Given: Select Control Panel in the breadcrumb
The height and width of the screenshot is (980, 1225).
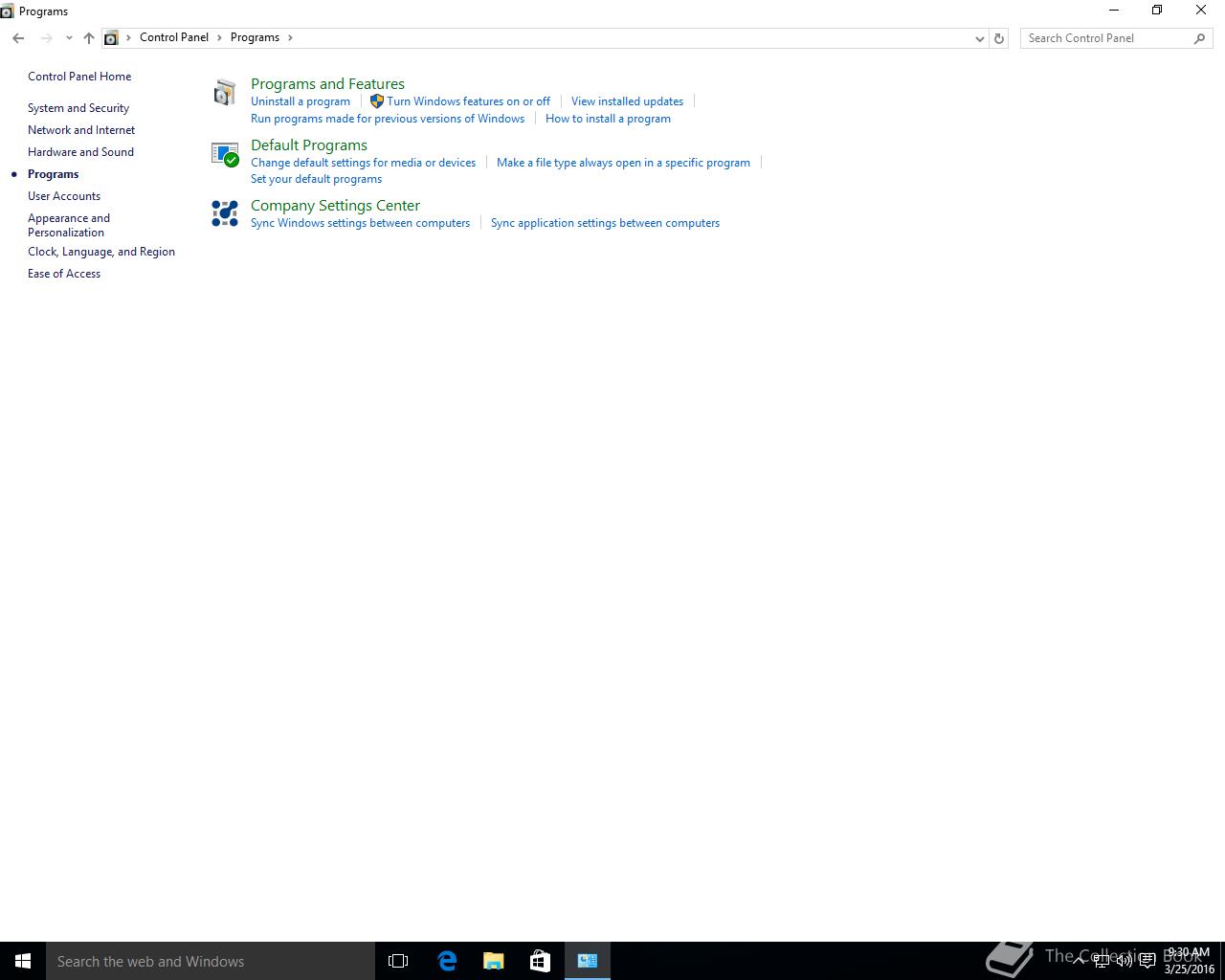Looking at the screenshot, I should [x=174, y=37].
